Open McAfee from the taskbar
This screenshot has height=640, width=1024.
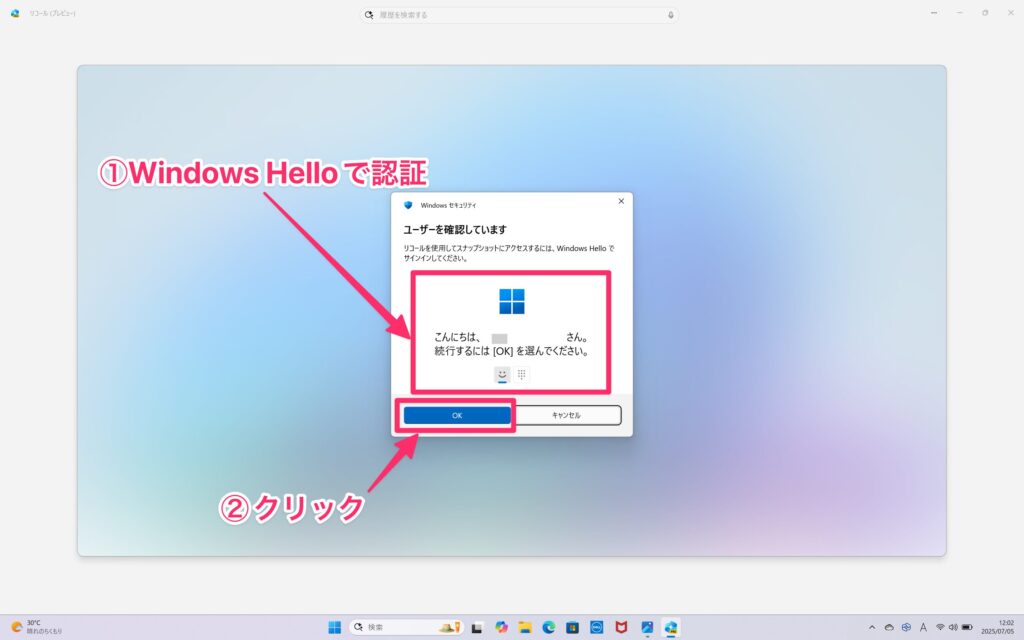[621, 628]
